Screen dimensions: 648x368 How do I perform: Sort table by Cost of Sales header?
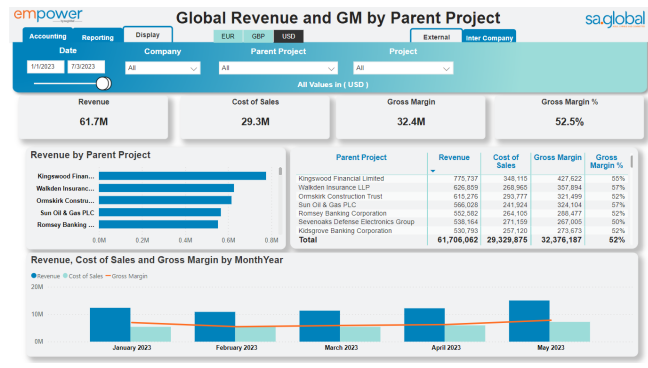tap(506, 161)
